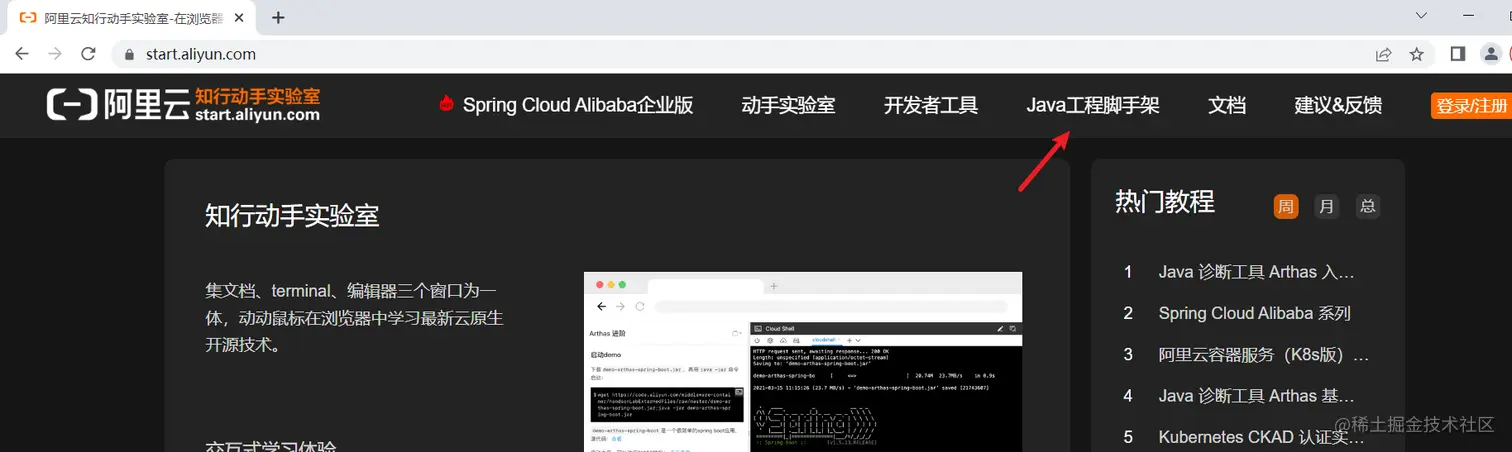Switch hot tutorials to 总 ranking
The width and height of the screenshot is (1512, 452).
click(1367, 207)
